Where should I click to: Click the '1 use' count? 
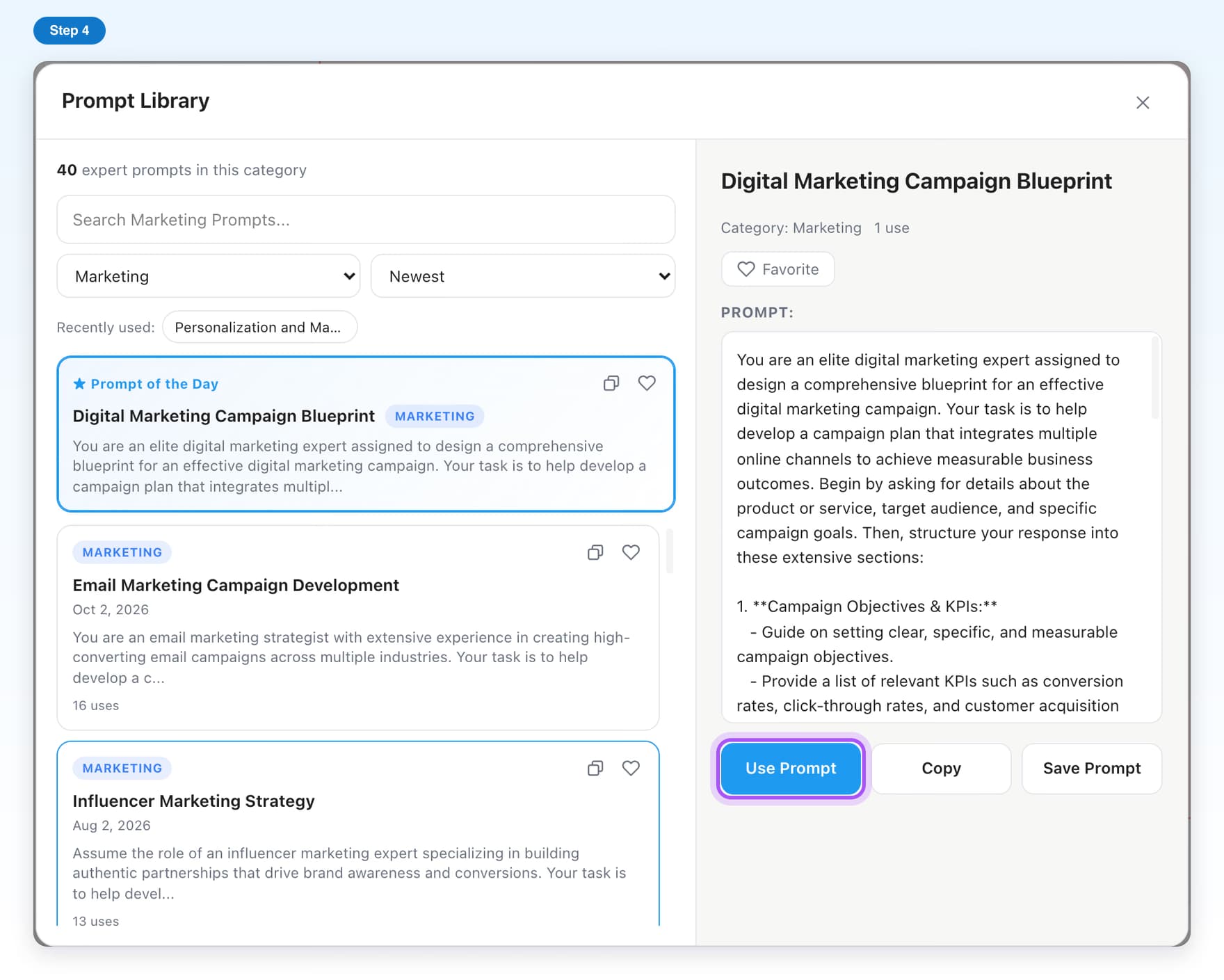click(x=892, y=228)
